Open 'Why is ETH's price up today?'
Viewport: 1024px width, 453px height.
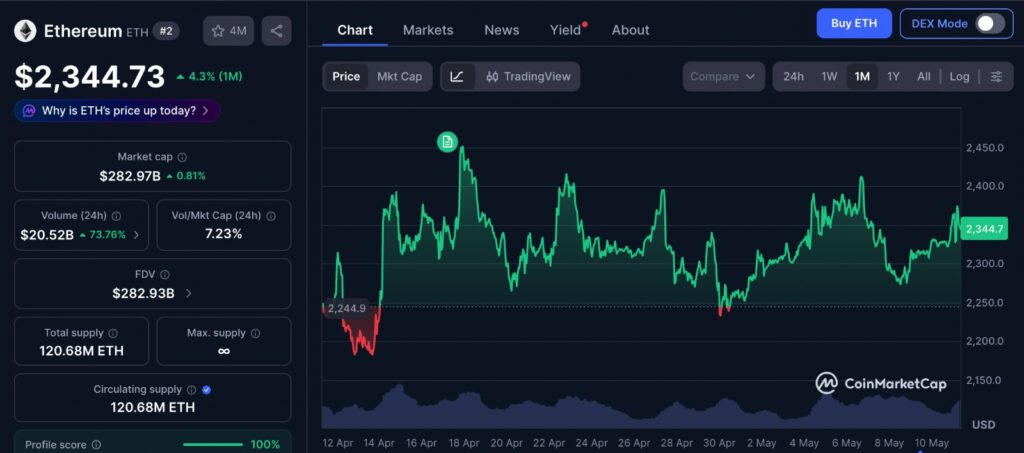click(x=118, y=111)
